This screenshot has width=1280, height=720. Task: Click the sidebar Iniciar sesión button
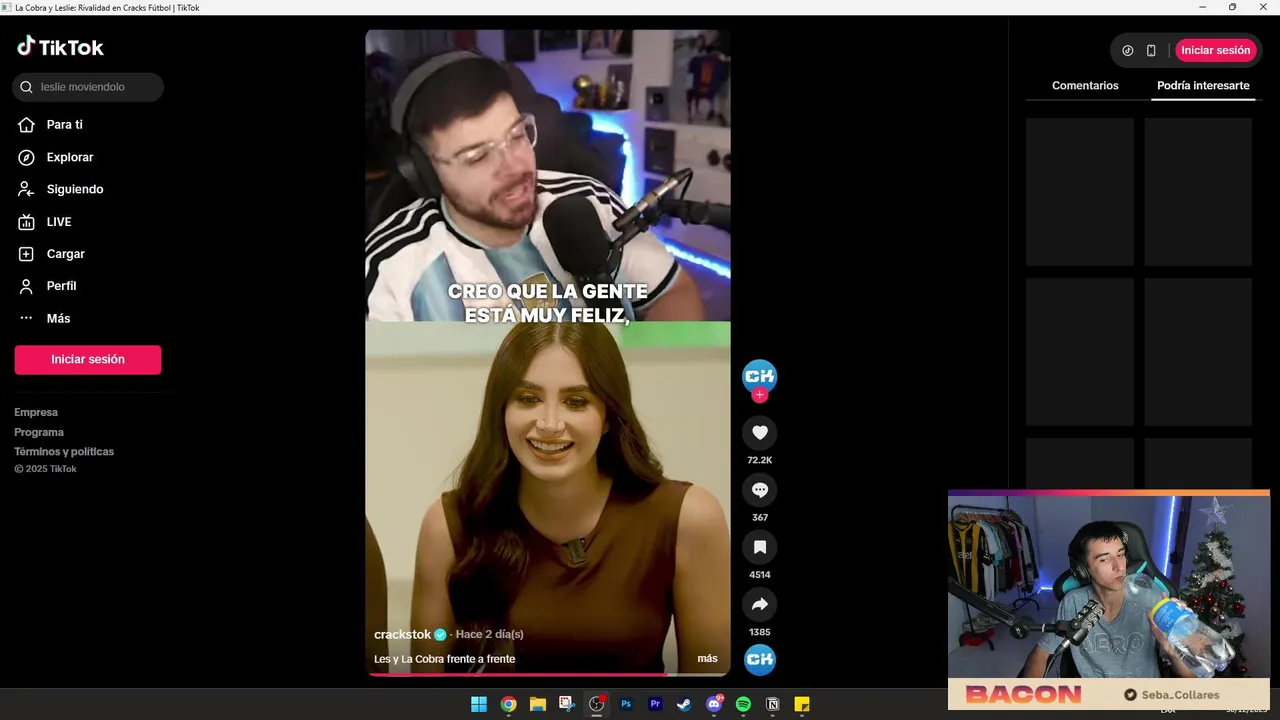pyautogui.click(x=88, y=360)
